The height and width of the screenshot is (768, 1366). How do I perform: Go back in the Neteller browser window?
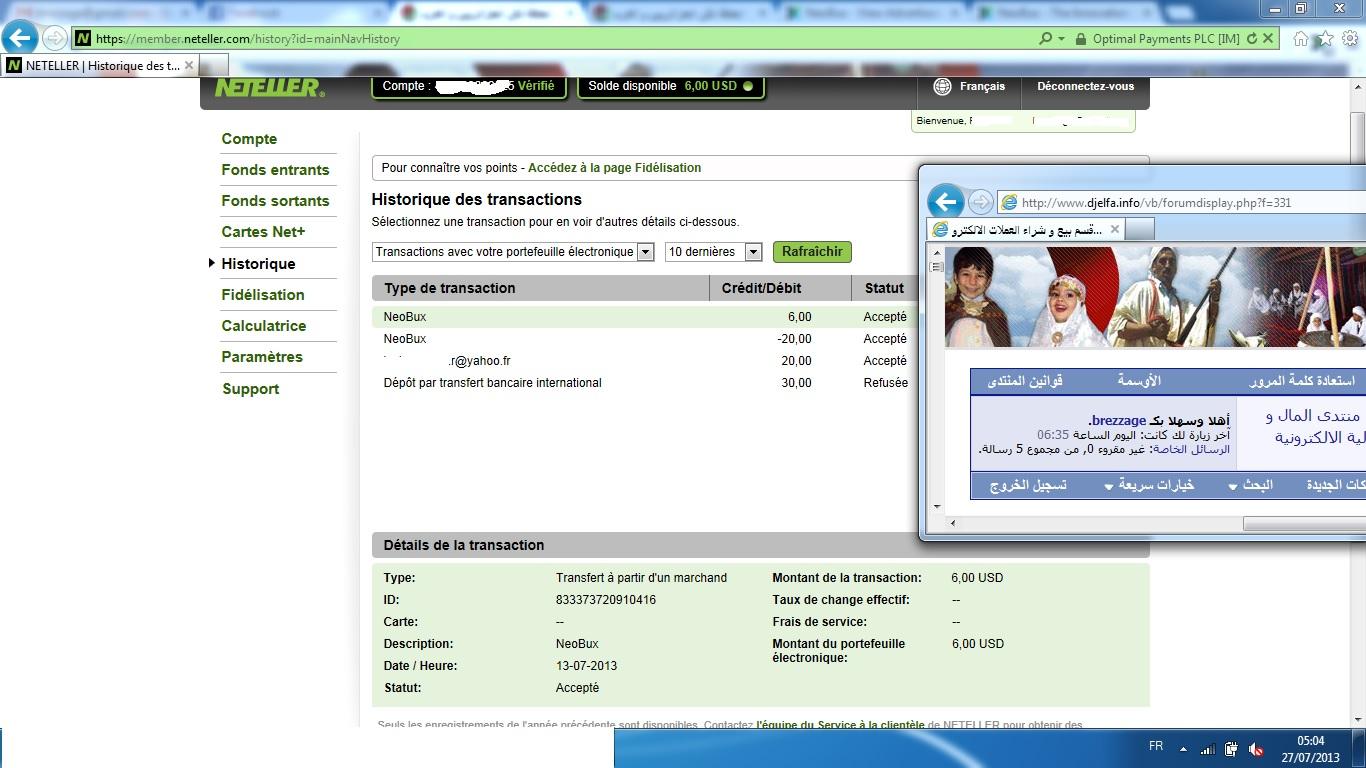pos(19,38)
